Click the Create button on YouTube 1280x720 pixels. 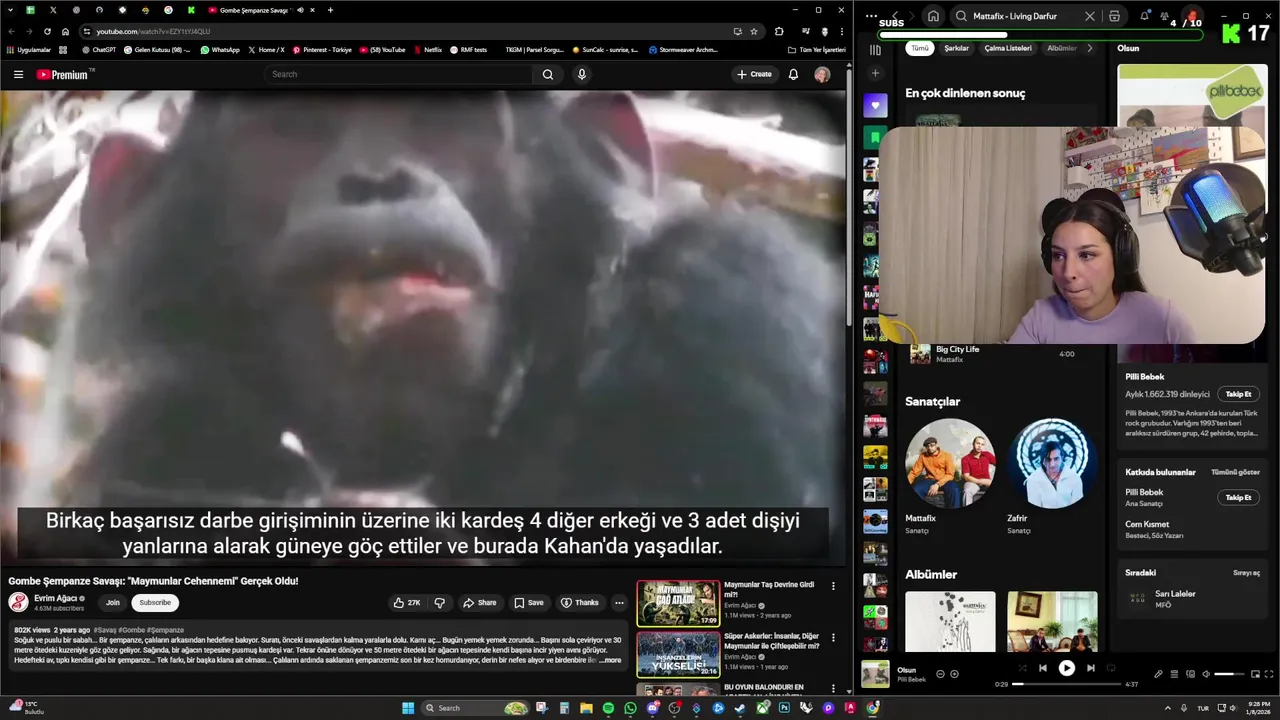[755, 74]
